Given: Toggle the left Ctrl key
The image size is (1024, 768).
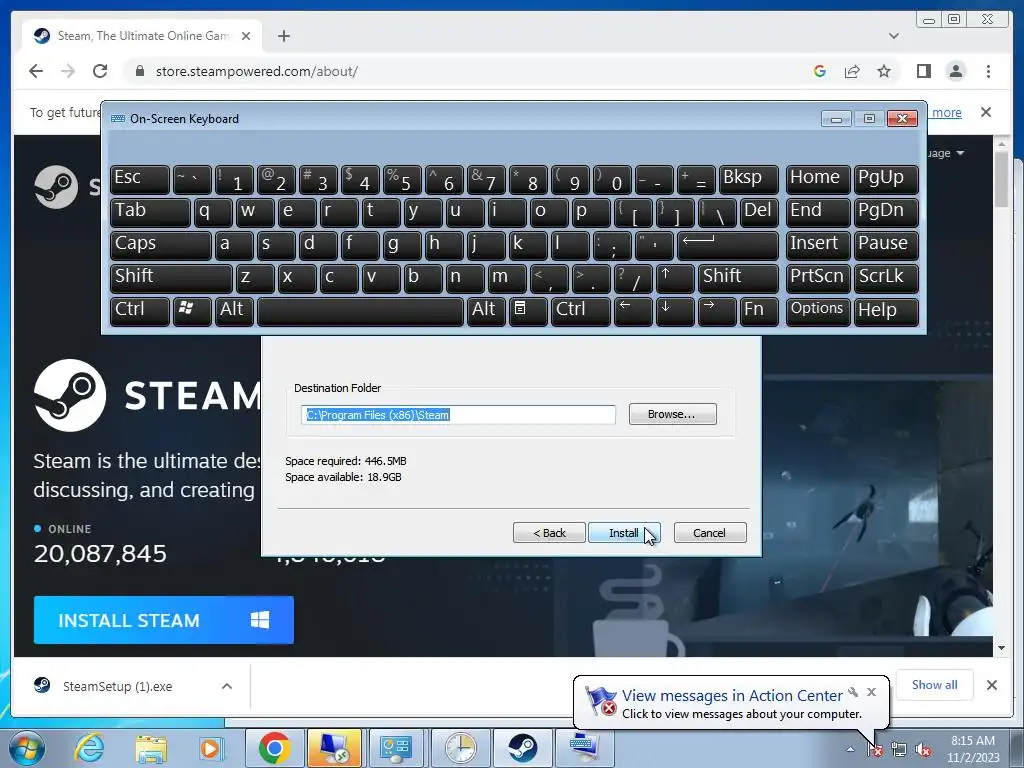Looking at the screenshot, I should (140, 311).
